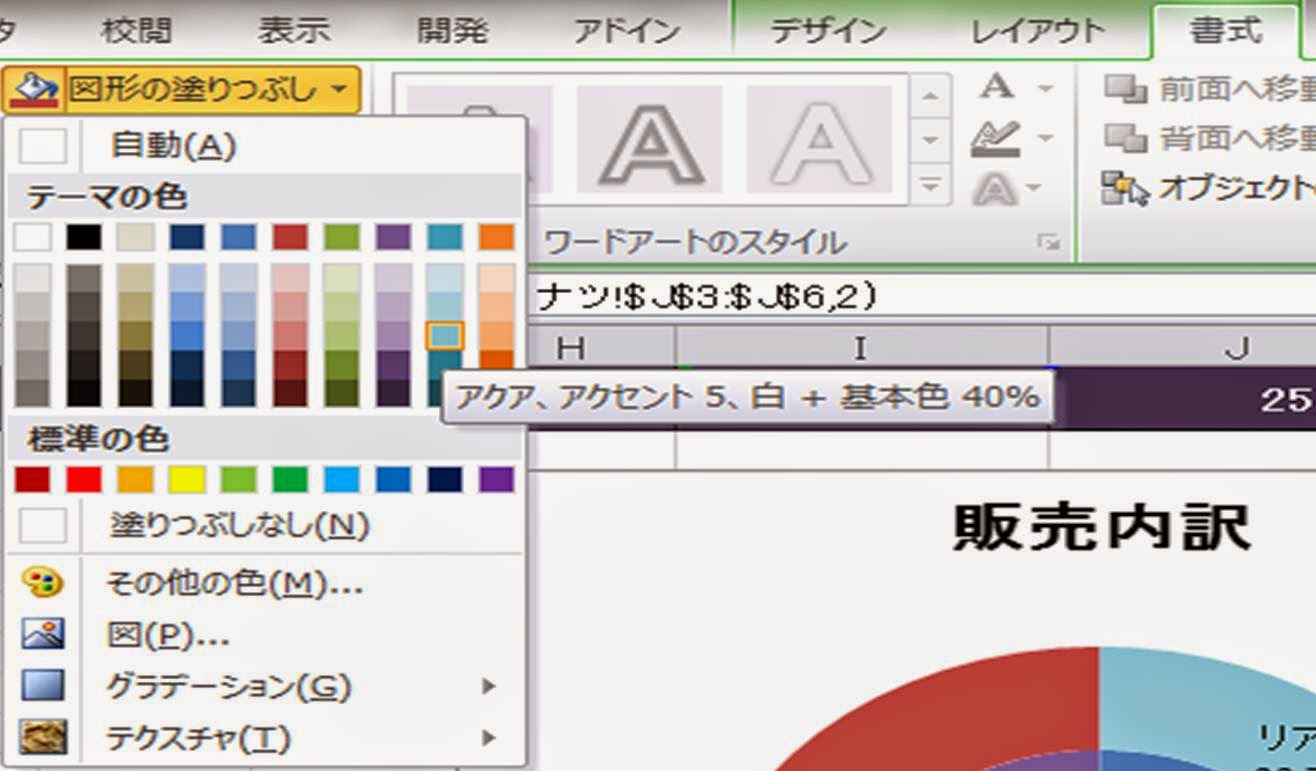The width and height of the screenshot is (1316, 771).
Task: Select 塗りつぶしなし(N) no fill option
Action: [x=265, y=525]
